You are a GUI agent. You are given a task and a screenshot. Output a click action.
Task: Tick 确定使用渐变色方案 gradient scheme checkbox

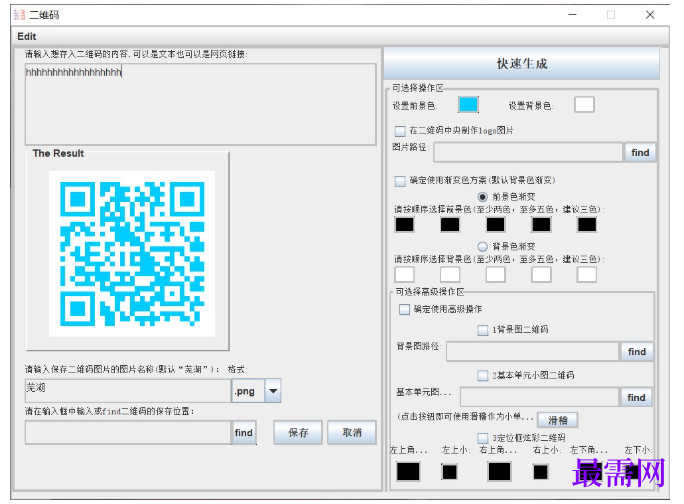[x=400, y=181]
